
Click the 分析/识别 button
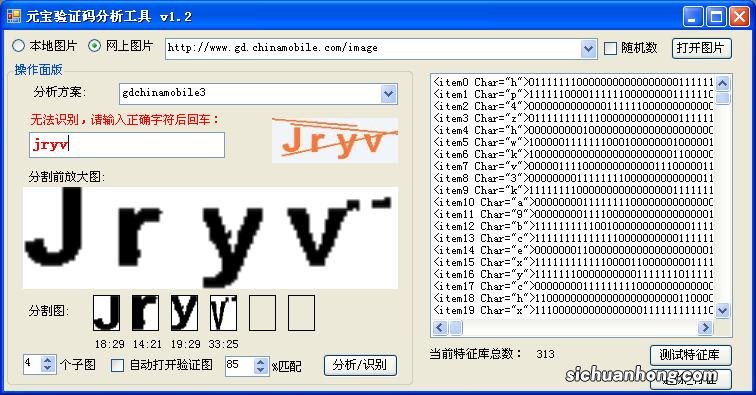[x=360, y=365]
